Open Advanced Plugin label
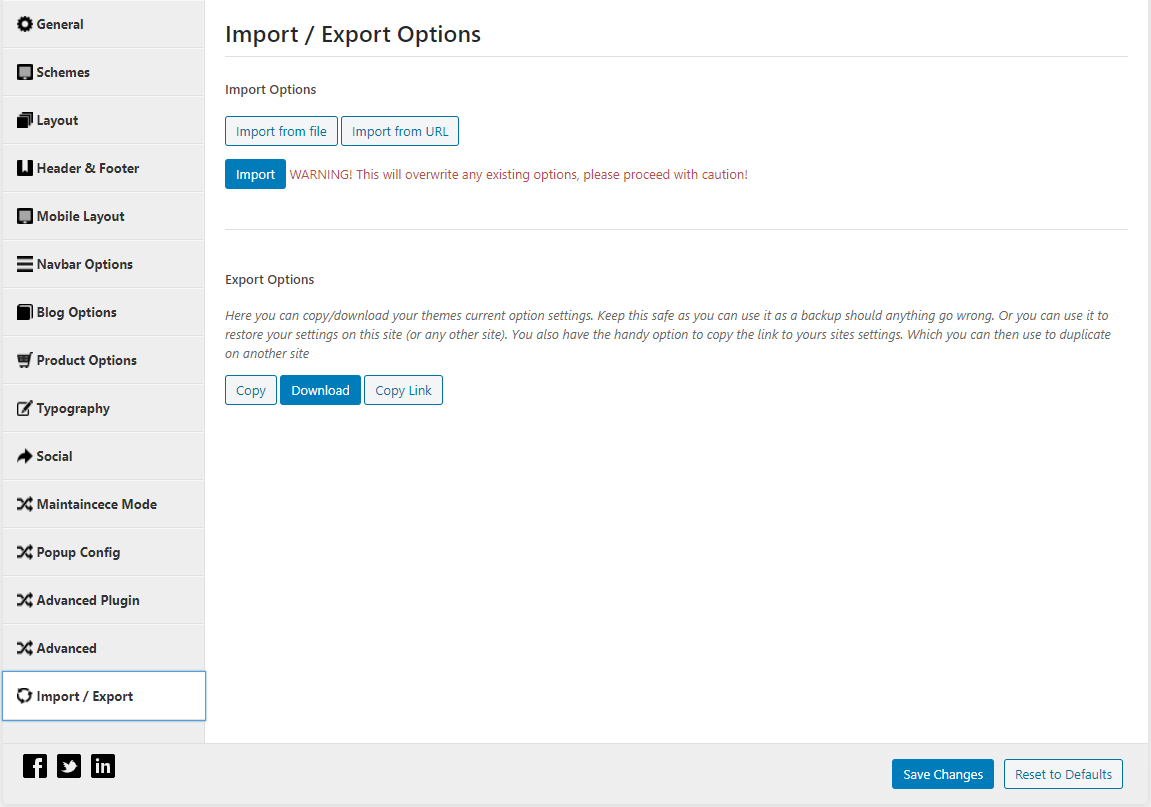This screenshot has width=1151, height=807. [88, 600]
